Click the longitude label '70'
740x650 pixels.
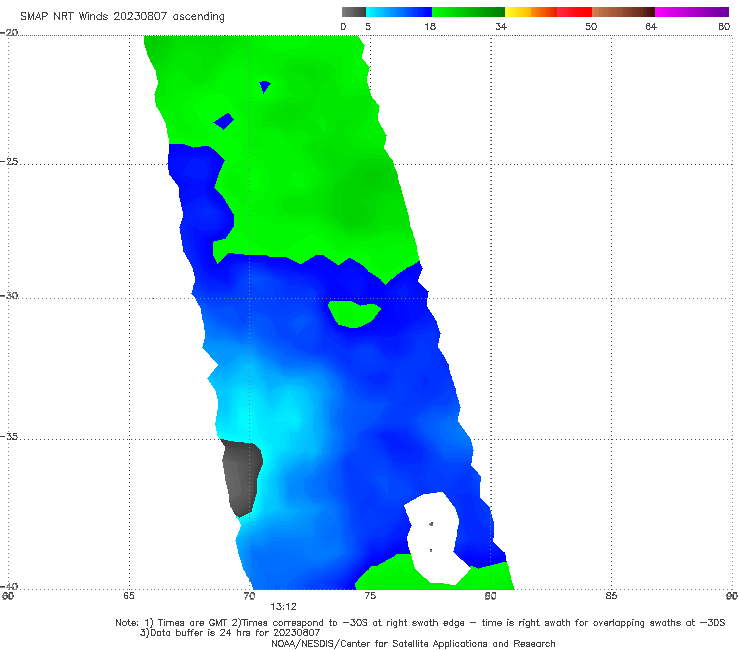coord(249,596)
